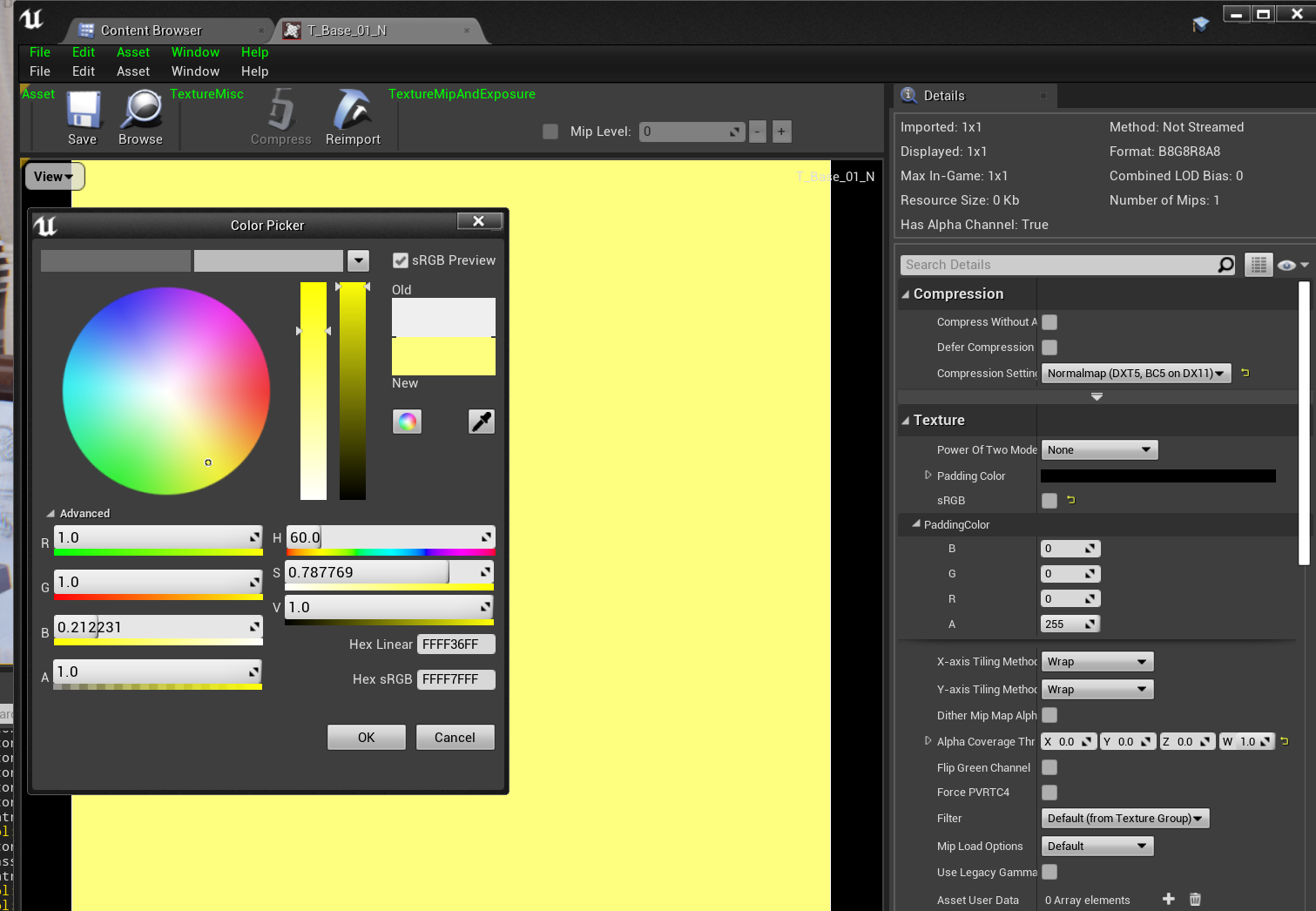Click the Reimport toolbar icon
Image resolution: width=1316 pixels, height=911 pixels.
pos(353,110)
